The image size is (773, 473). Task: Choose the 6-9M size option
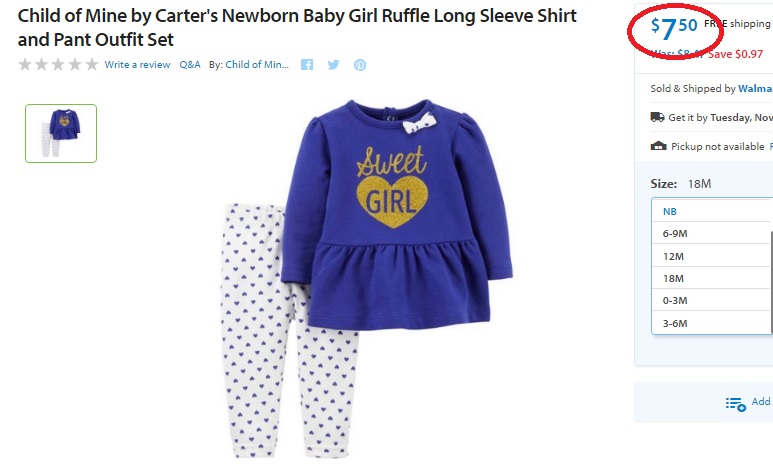[712, 233]
